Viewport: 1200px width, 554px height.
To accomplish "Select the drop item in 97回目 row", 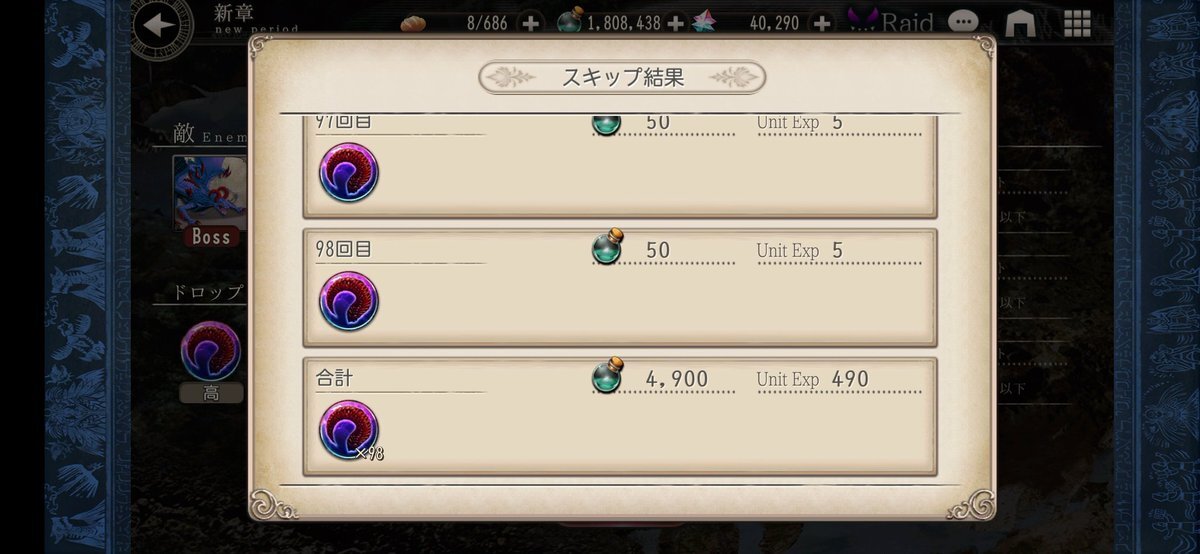I will pyautogui.click(x=349, y=173).
